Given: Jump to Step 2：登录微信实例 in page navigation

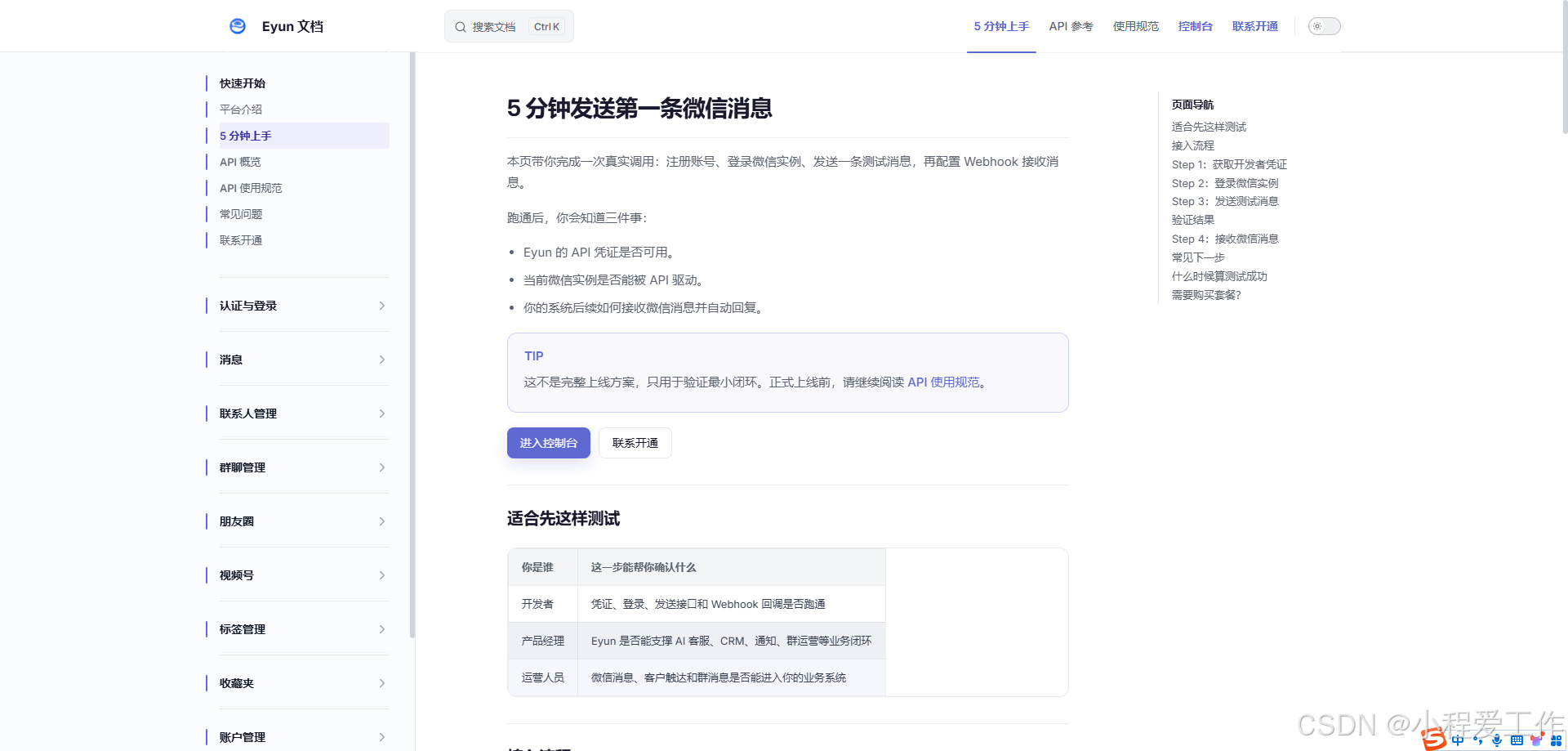Looking at the screenshot, I should point(1225,183).
